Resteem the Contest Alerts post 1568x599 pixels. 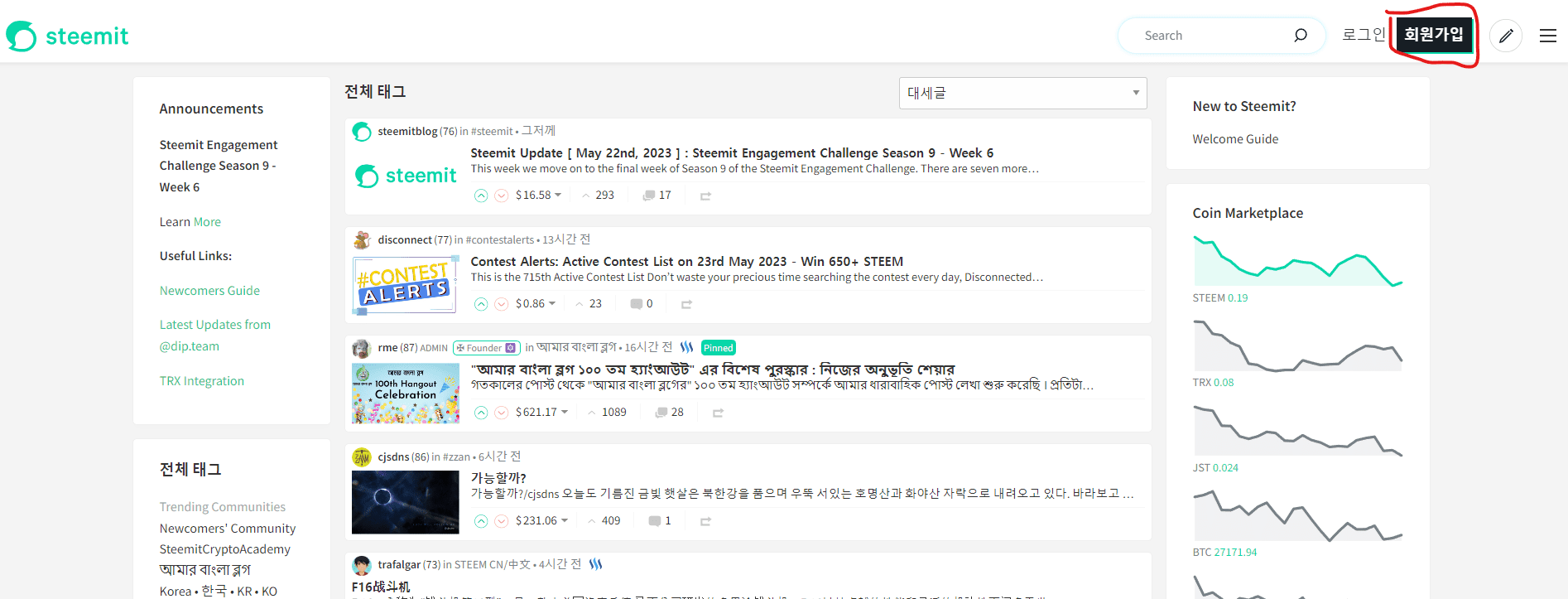(686, 304)
